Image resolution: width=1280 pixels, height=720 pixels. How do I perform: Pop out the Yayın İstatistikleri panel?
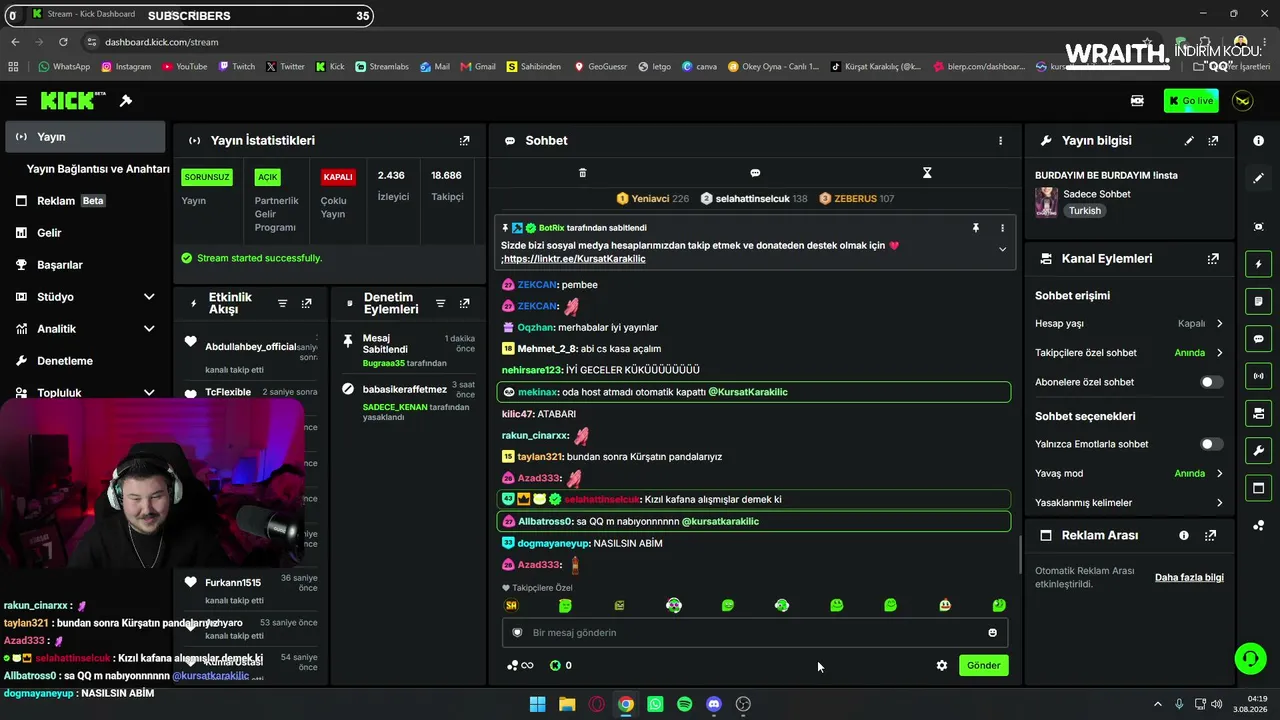click(x=464, y=141)
